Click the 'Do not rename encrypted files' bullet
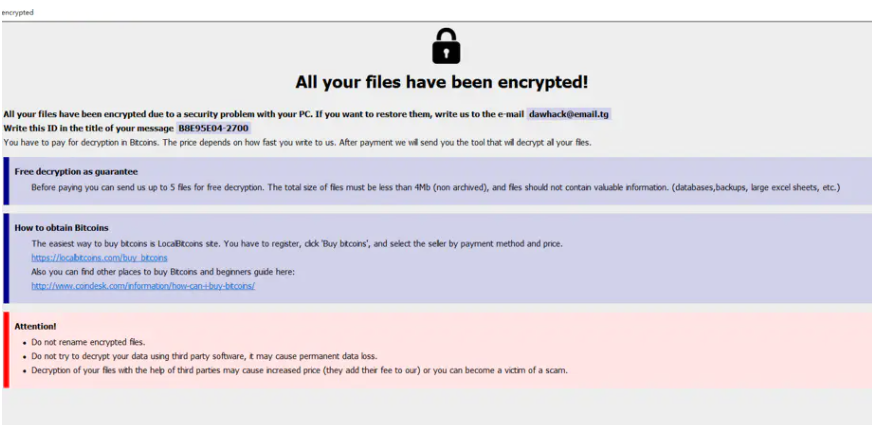The height and width of the screenshot is (425, 872). (x=88, y=342)
